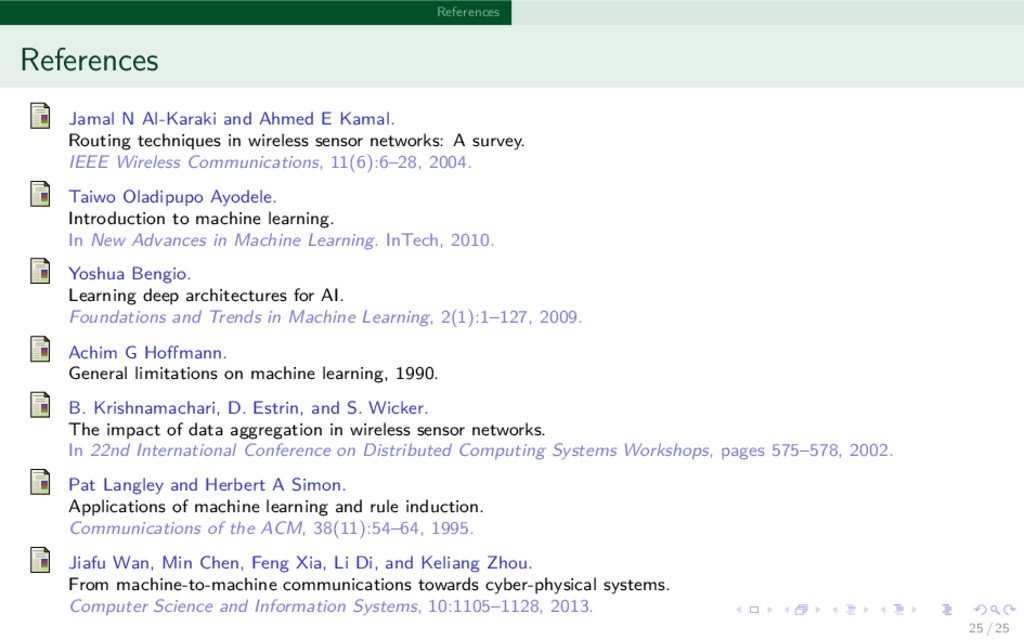
Task: Click the article icon beside Krishnamachari, Estrin, Wicker
Action: [40, 405]
